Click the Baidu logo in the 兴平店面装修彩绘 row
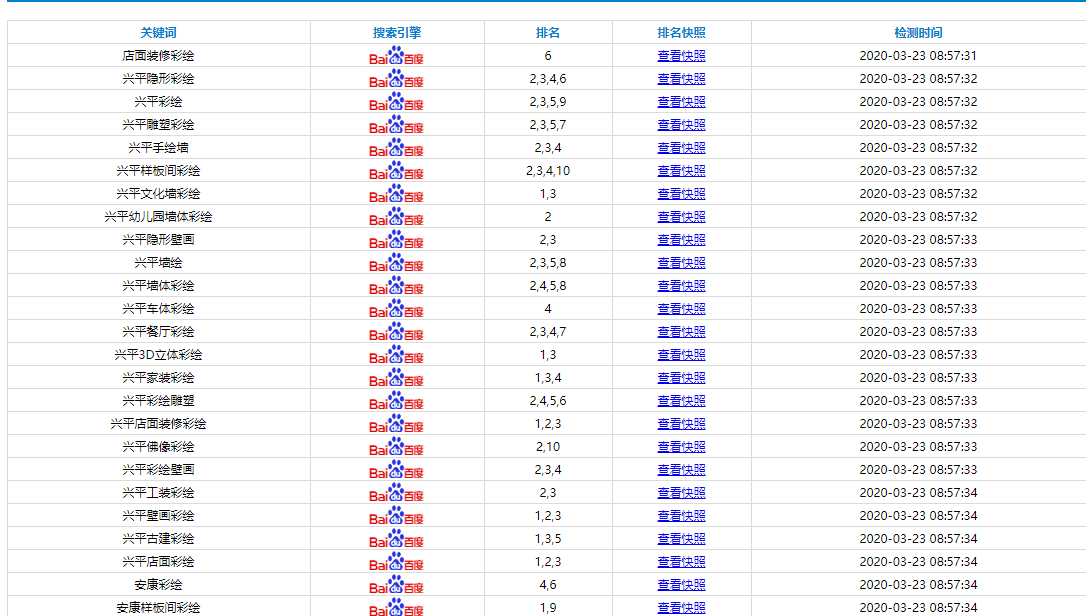 (396, 423)
